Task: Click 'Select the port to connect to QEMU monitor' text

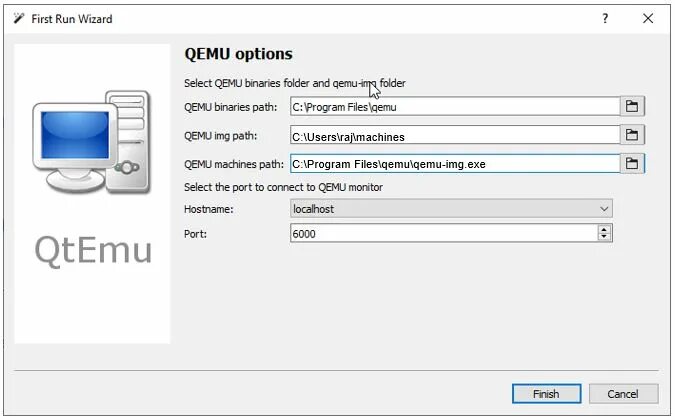Action: tap(283, 187)
